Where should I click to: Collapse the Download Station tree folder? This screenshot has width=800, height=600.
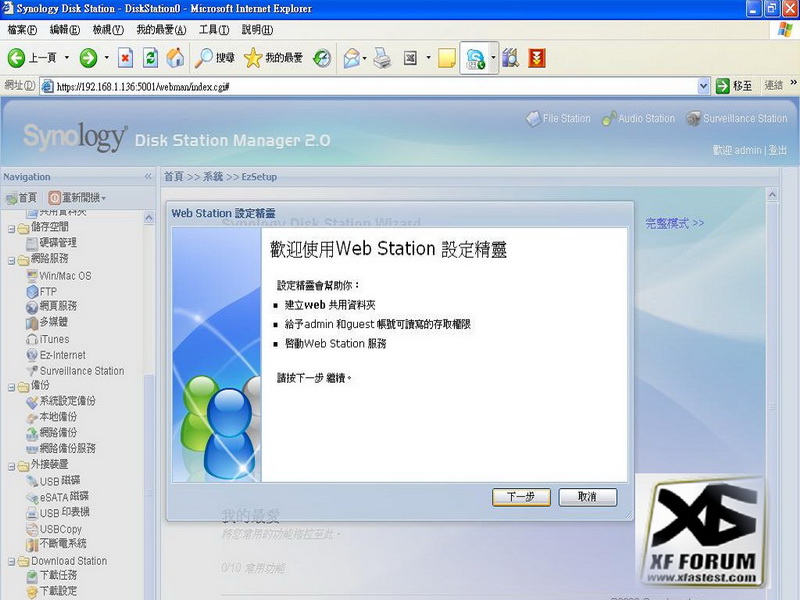point(11,562)
